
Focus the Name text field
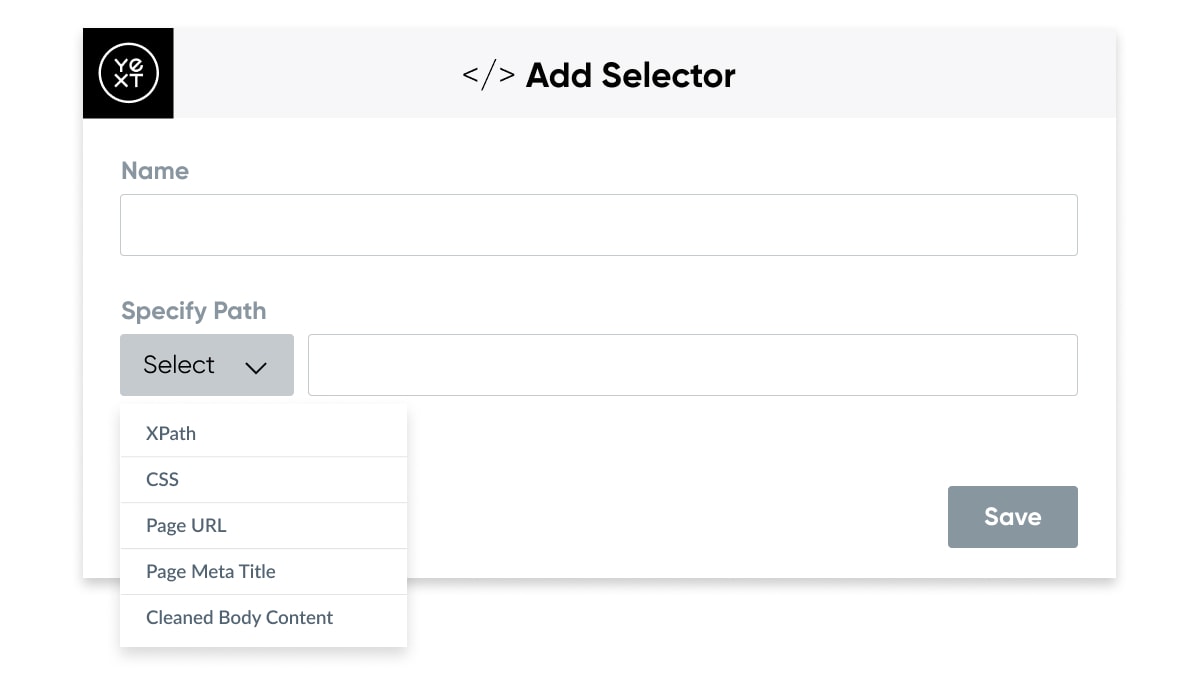coord(599,225)
